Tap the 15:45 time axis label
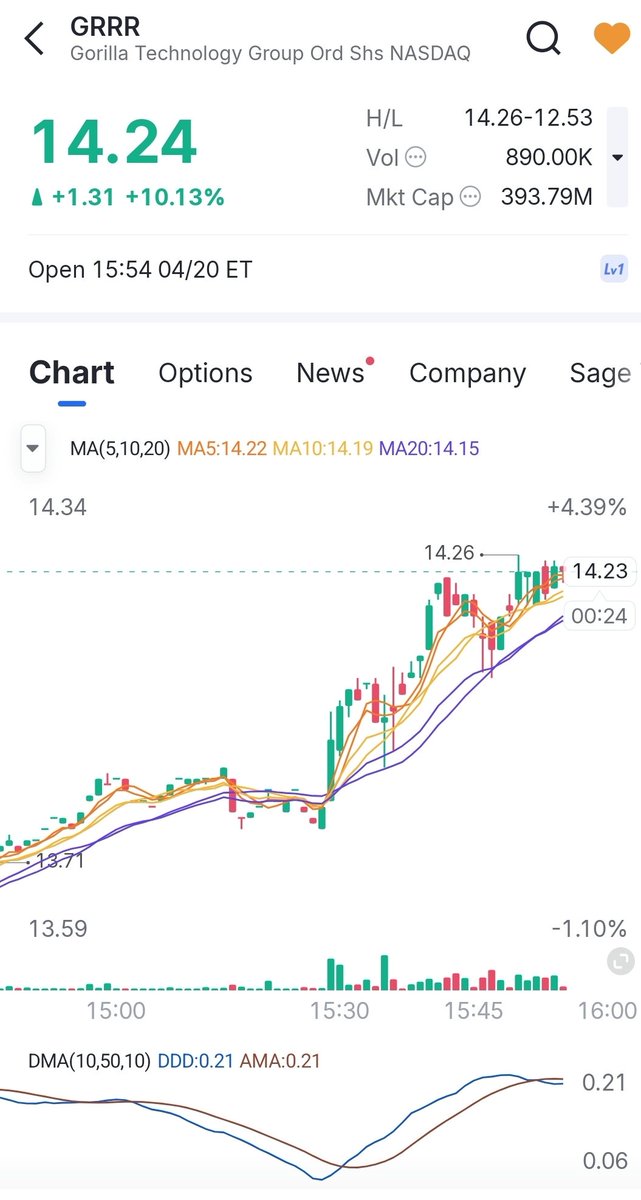The height and width of the screenshot is (1200, 641). coord(474,1011)
